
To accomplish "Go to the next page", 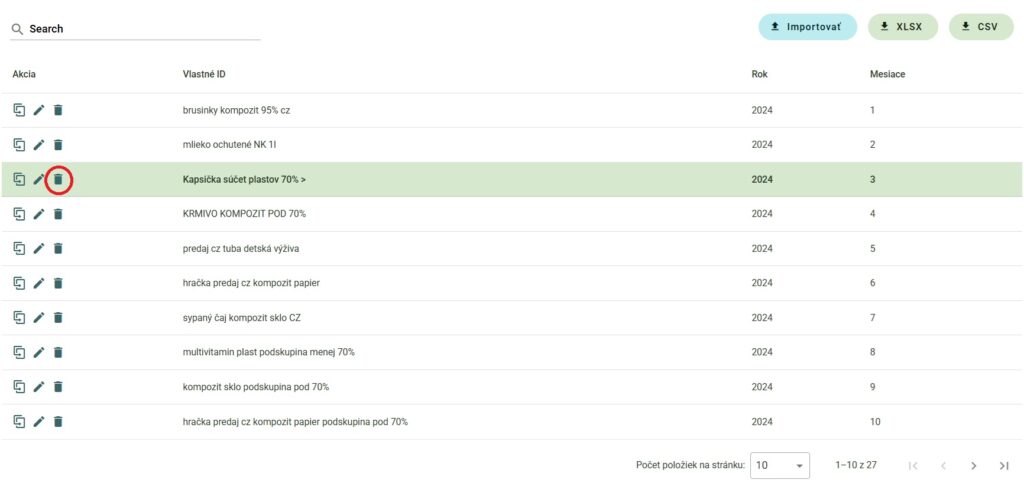I will pyautogui.click(x=973, y=466).
